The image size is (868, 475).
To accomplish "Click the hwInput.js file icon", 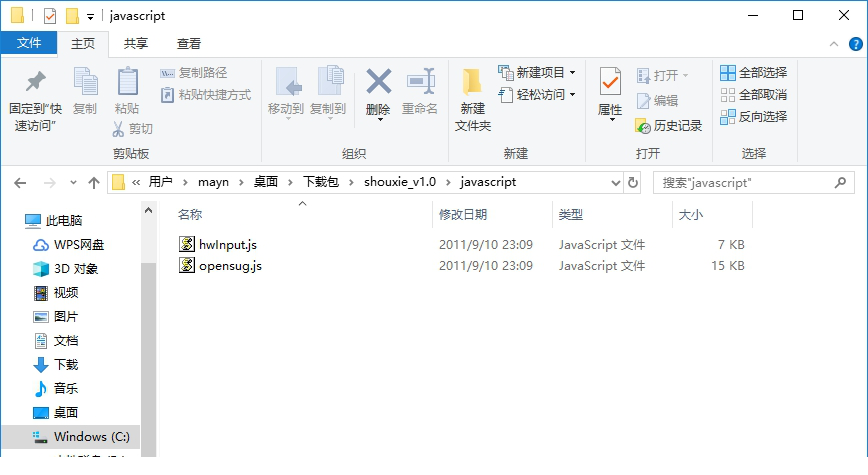I will point(187,244).
